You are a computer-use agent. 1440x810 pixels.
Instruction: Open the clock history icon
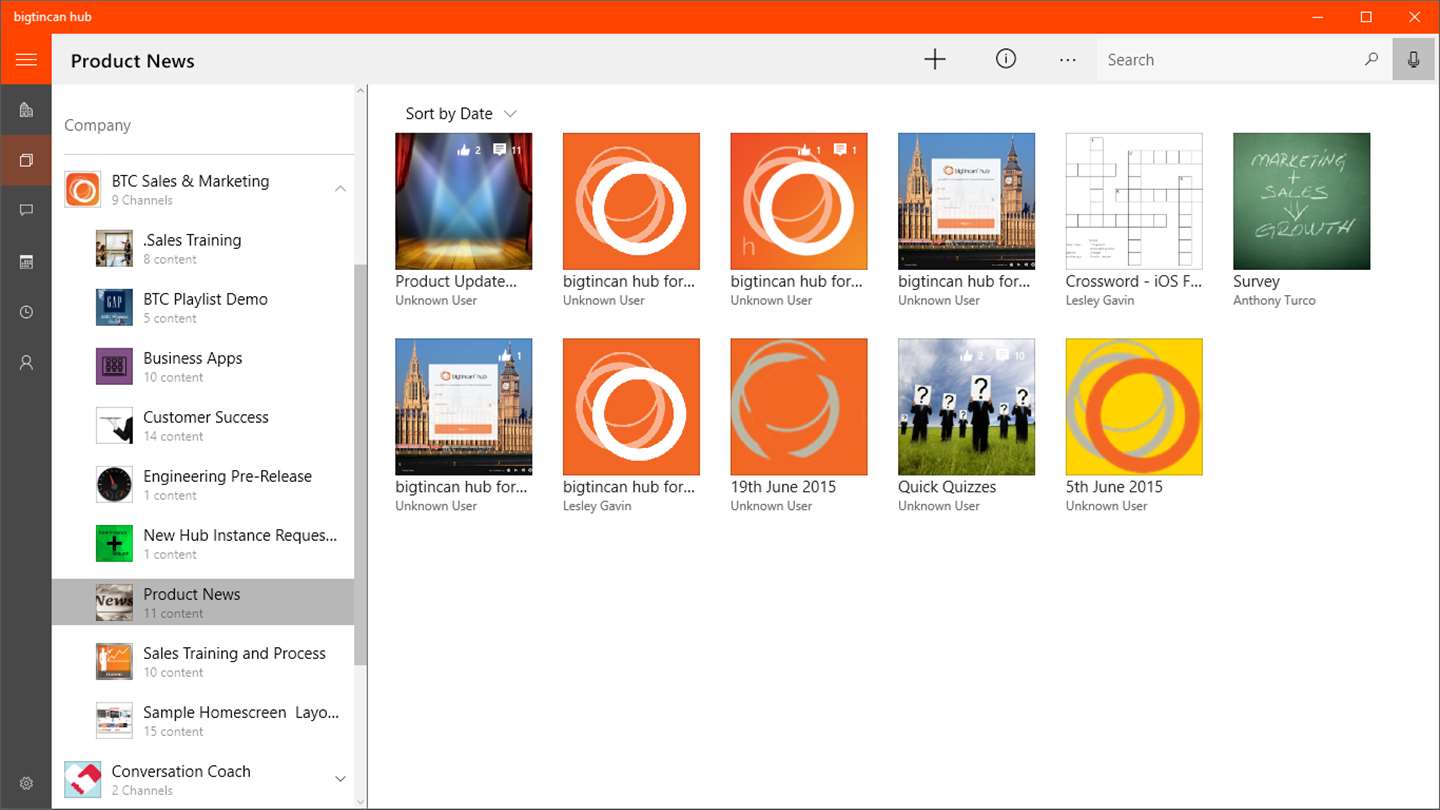26,312
